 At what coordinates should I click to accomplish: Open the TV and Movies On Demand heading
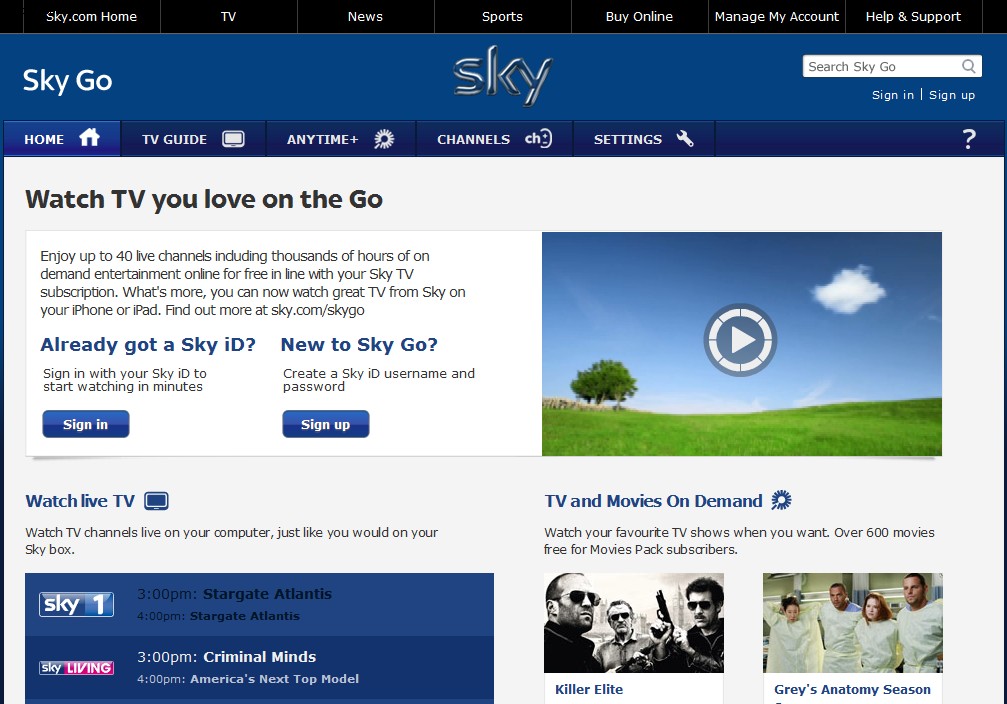click(654, 501)
